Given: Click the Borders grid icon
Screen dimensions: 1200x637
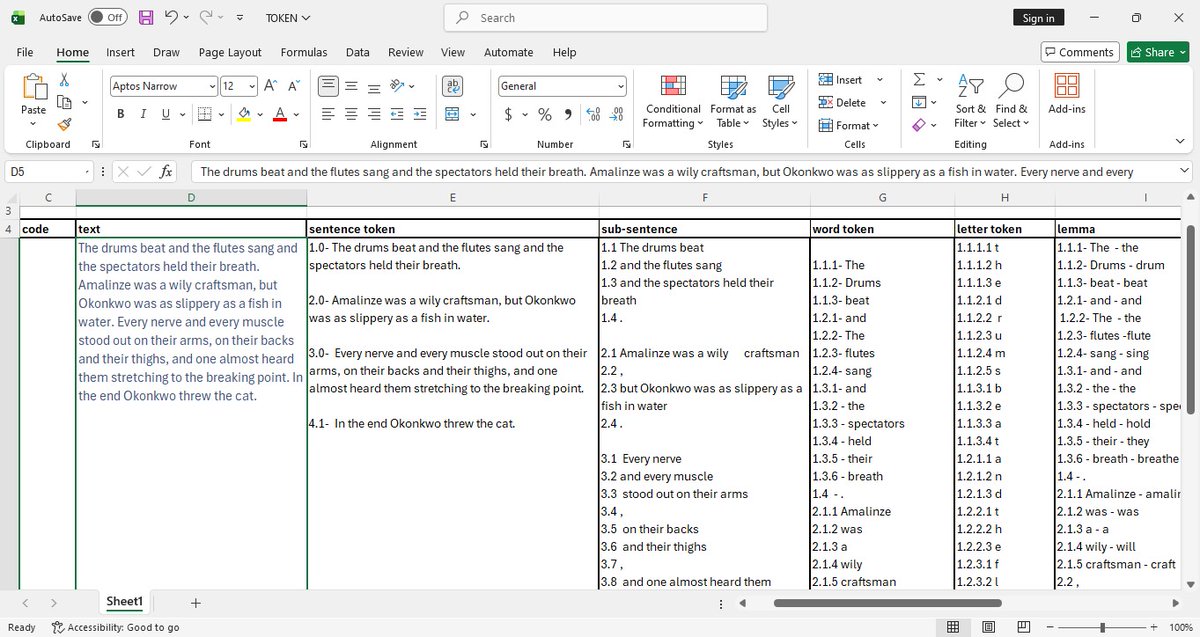Looking at the screenshot, I should coord(203,114).
